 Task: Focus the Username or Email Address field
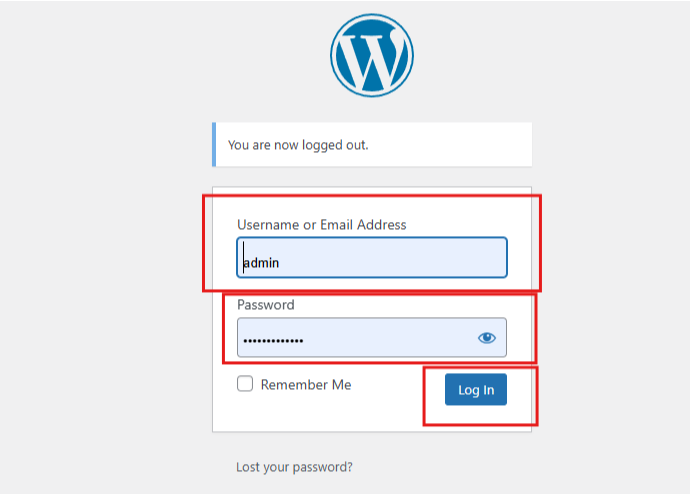[x=372, y=258]
